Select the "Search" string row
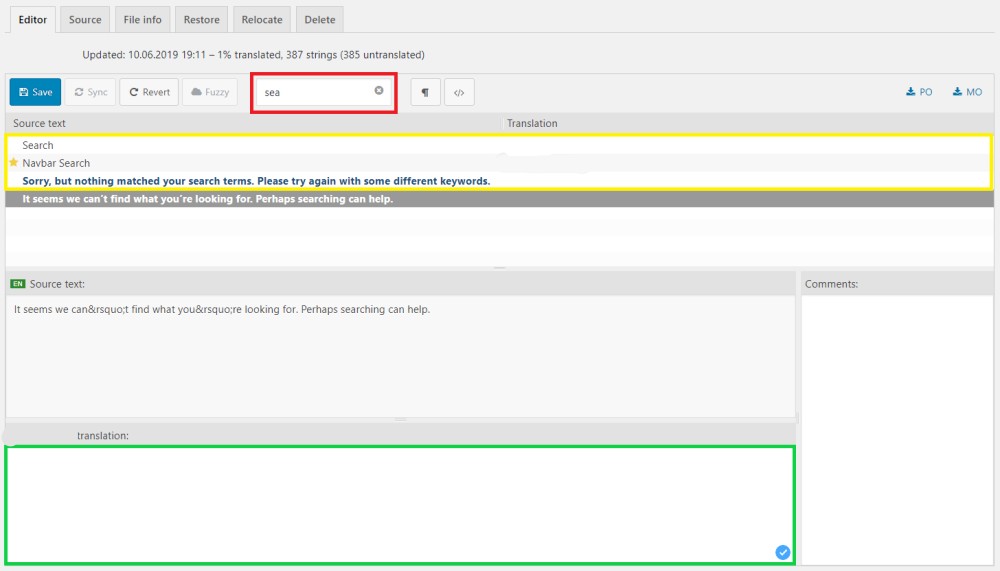 pyautogui.click(x=38, y=145)
